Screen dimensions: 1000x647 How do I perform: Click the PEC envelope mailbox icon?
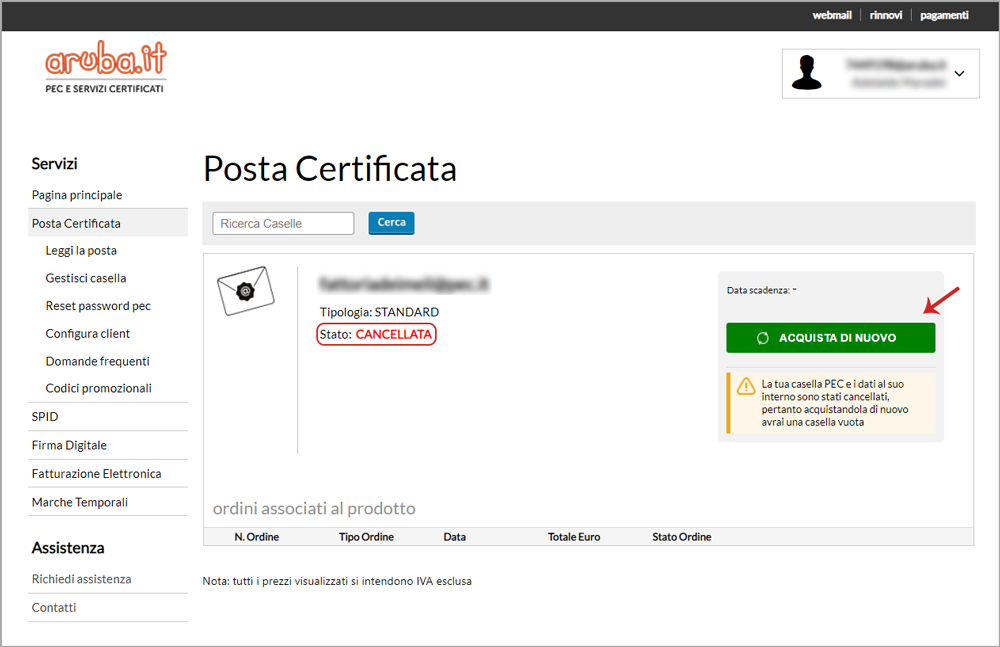246,291
